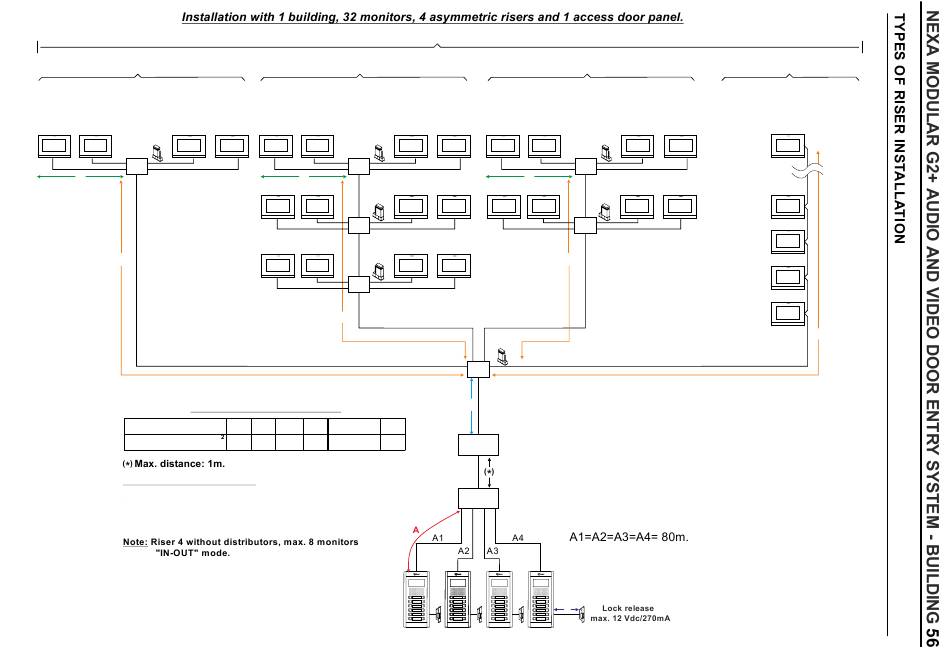Select the first riser's distributor box
Screen dimensions: 950x648
[x=136, y=167]
